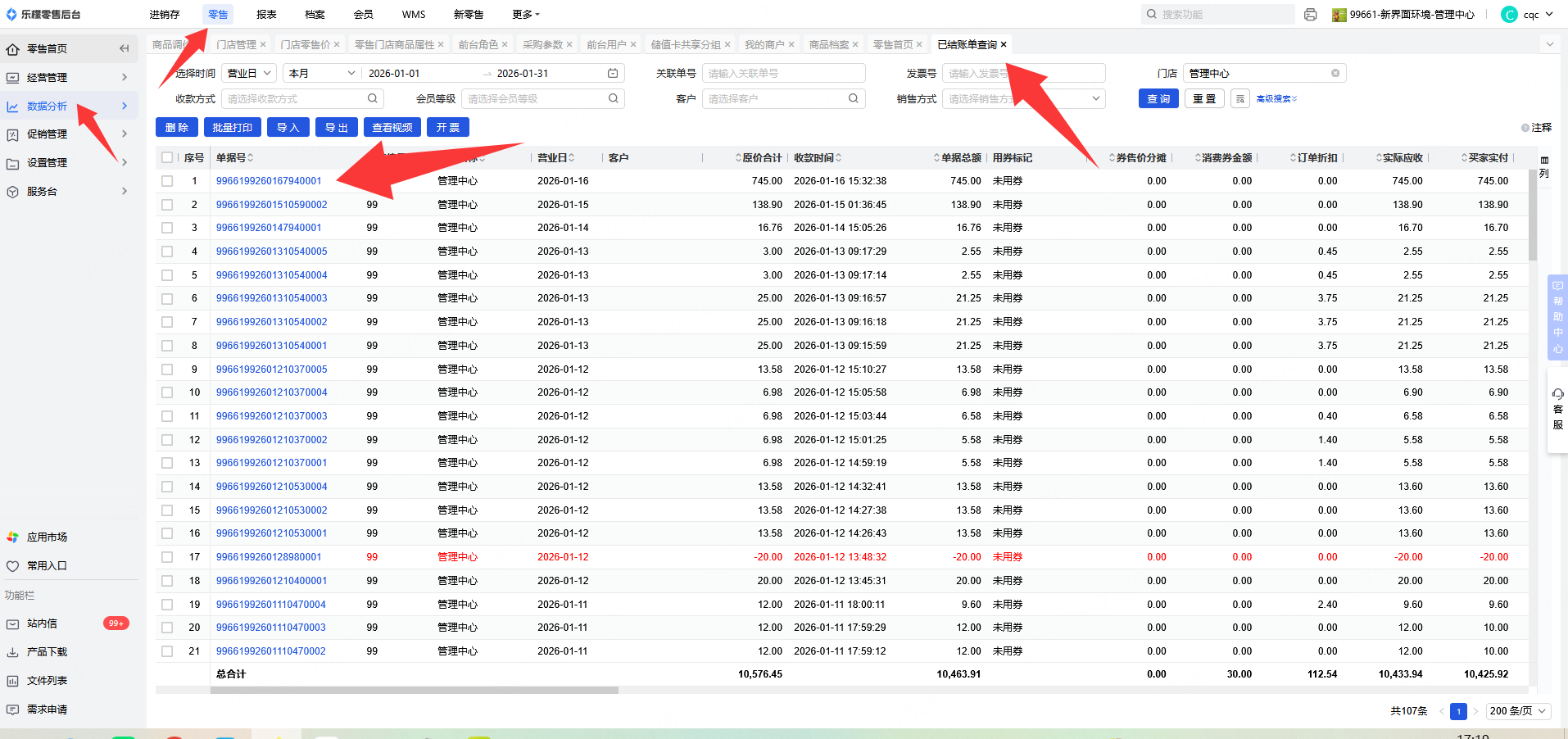Image resolution: width=1568 pixels, height=739 pixels.
Task: Check the checkbox for row 1
Action: tap(167, 181)
